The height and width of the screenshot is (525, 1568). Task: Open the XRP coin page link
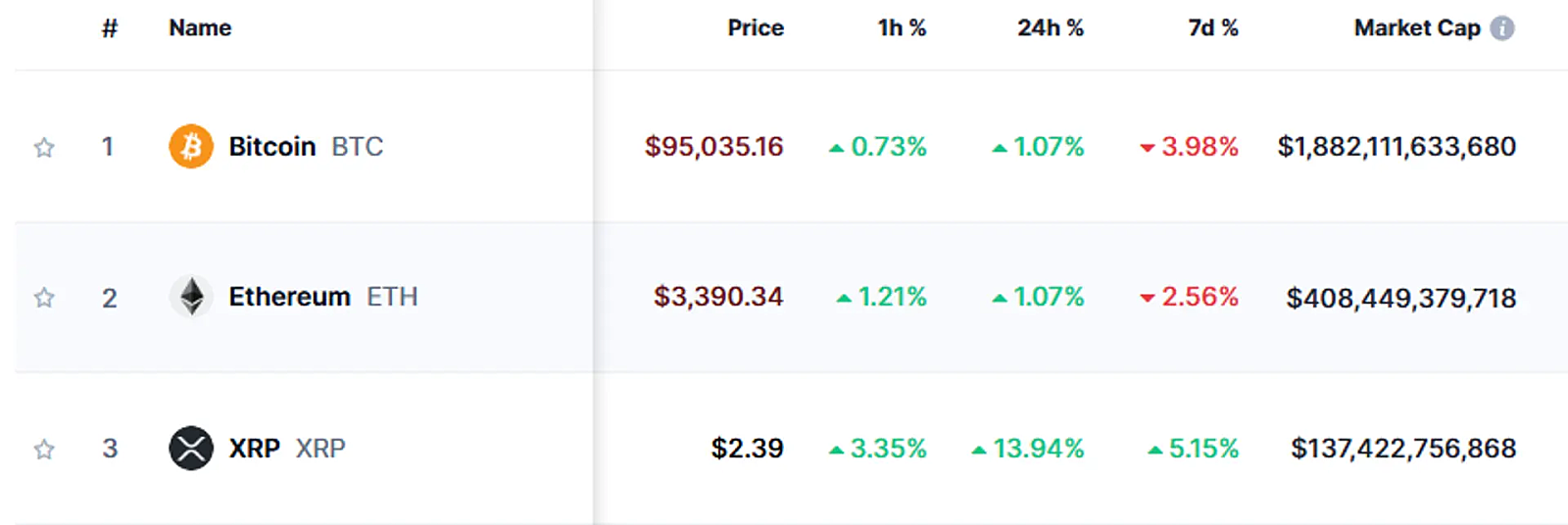pyautogui.click(x=287, y=449)
